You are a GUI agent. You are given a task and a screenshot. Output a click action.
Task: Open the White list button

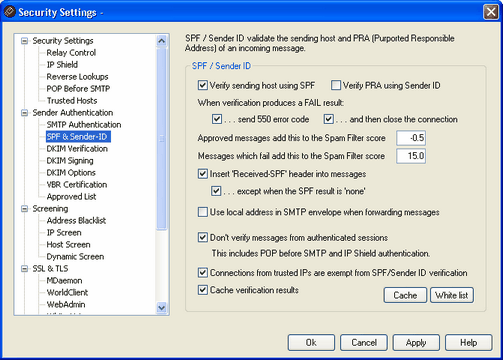pyautogui.click(x=452, y=295)
